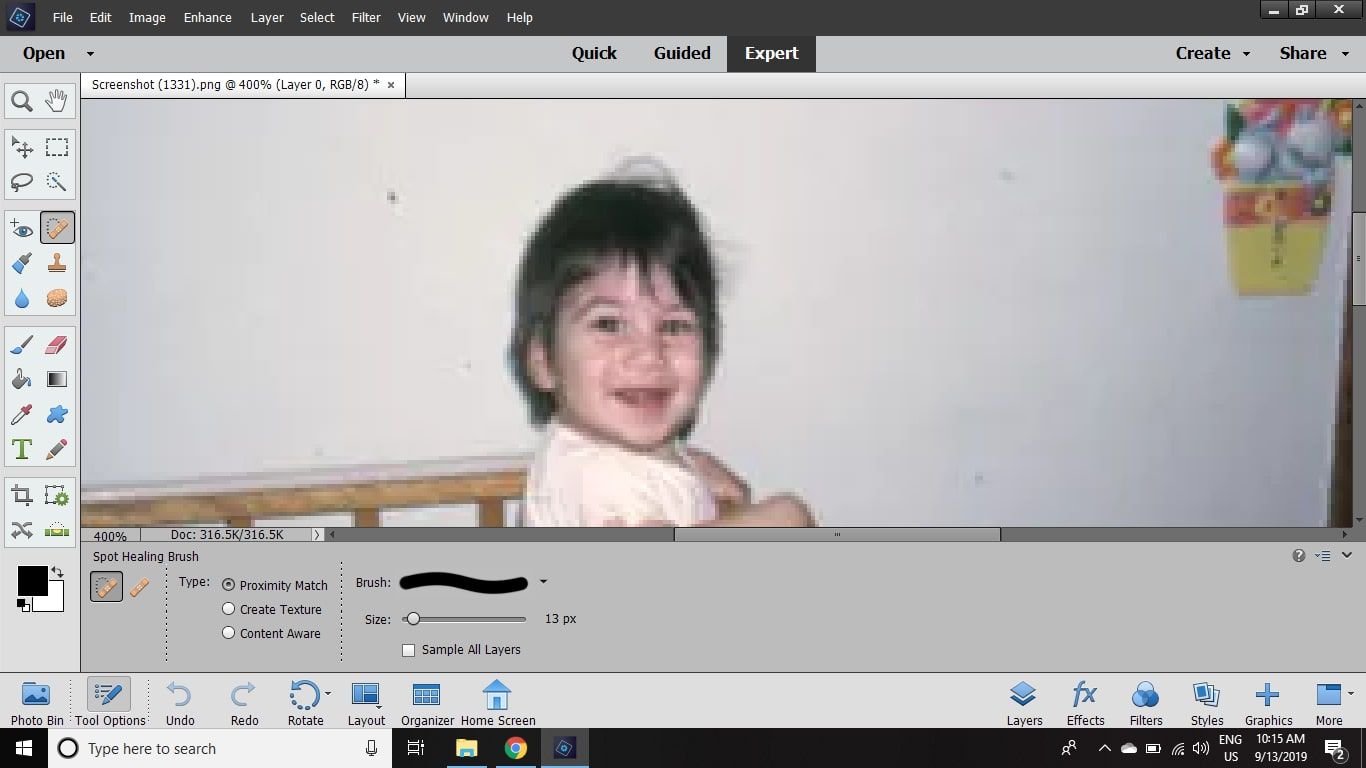Select the Blur tool droplet
Viewport: 1366px width, 768px height.
[x=22, y=298]
